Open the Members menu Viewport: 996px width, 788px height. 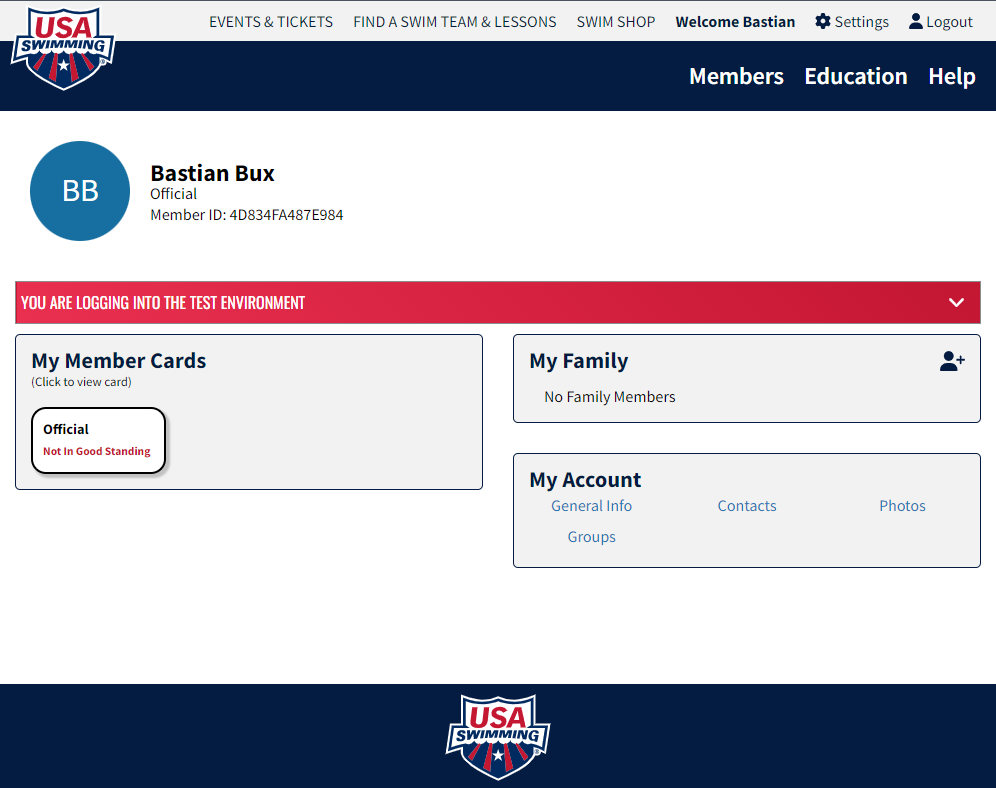click(736, 76)
